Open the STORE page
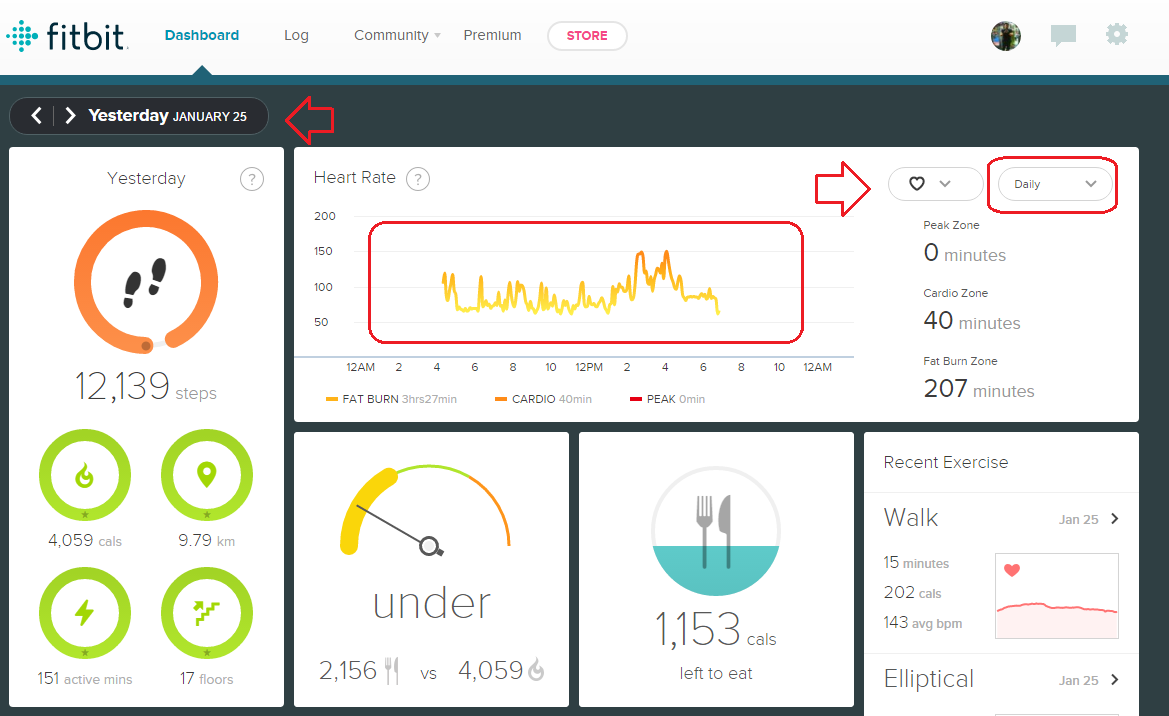The height and width of the screenshot is (716, 1169). point(587,35)
